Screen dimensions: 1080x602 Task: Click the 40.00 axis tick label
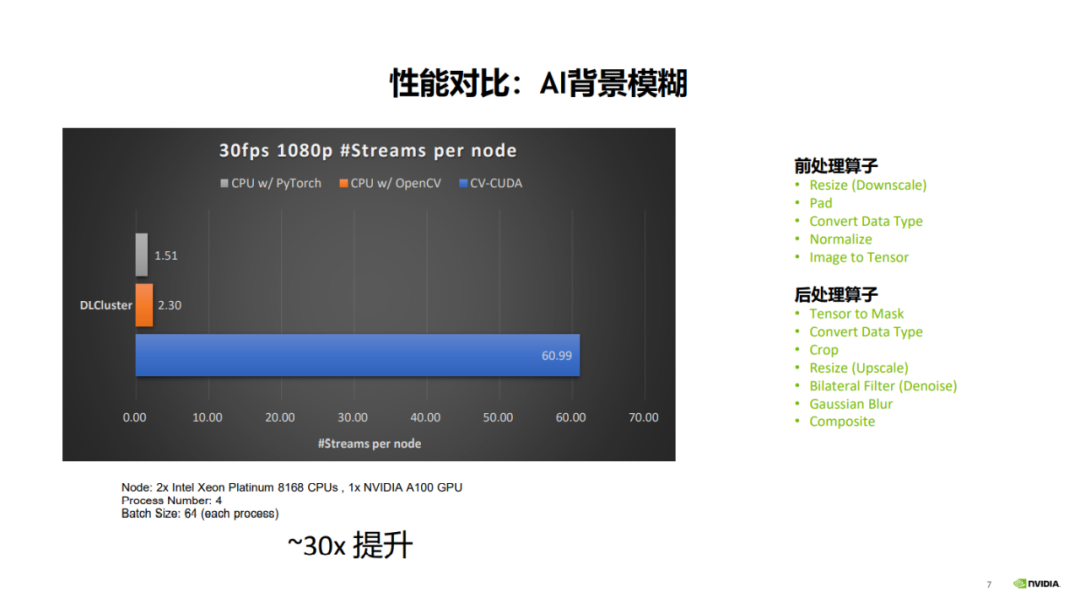[426, 417]
